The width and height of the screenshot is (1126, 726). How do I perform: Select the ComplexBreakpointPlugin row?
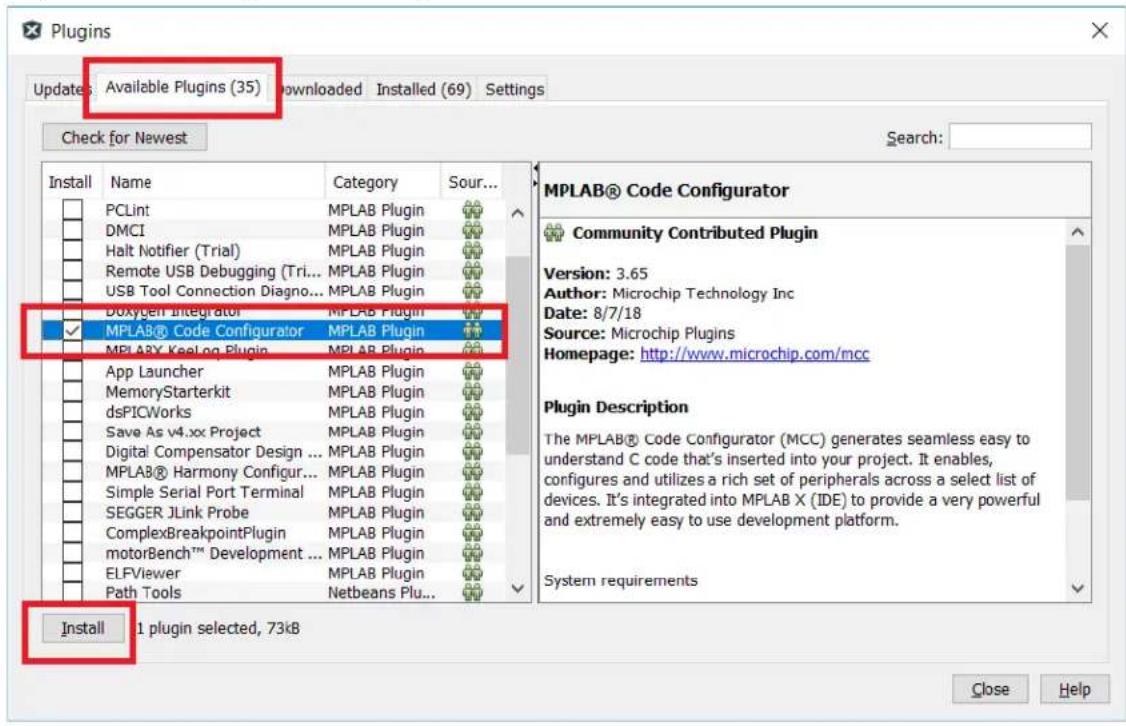tap(273, 533)
